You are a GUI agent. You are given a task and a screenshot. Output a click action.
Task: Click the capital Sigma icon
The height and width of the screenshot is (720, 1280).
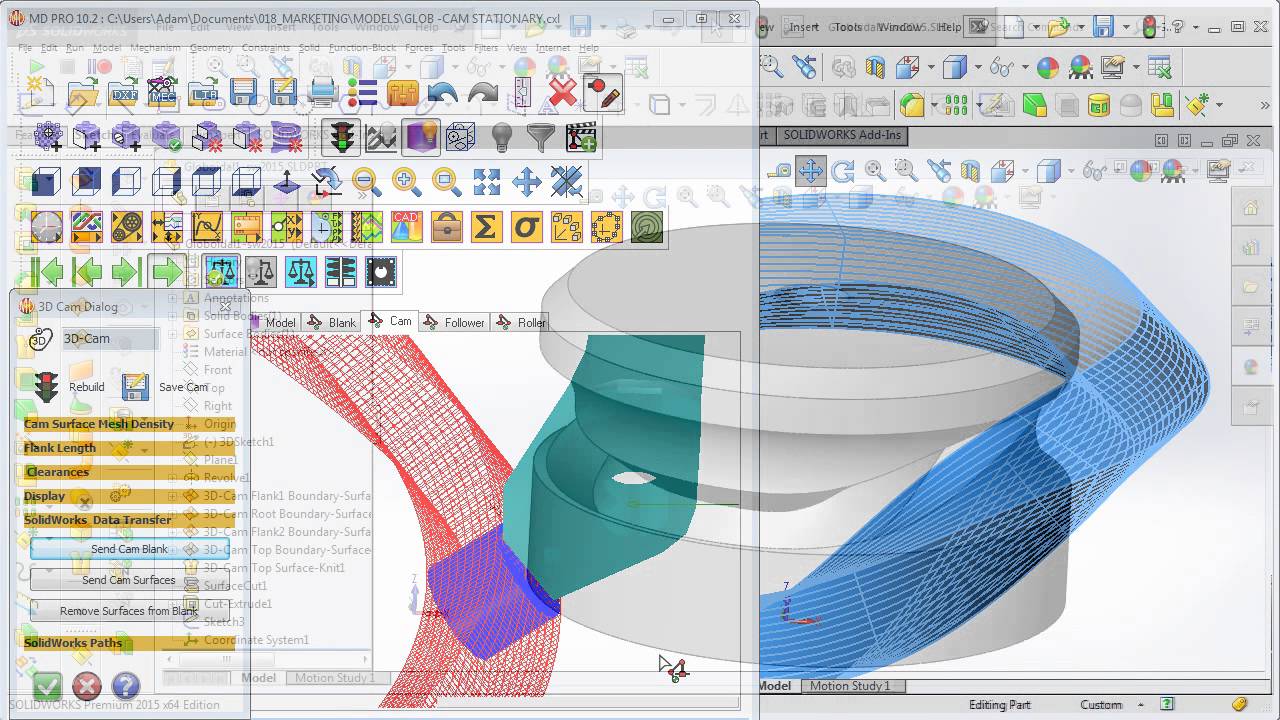486,227
